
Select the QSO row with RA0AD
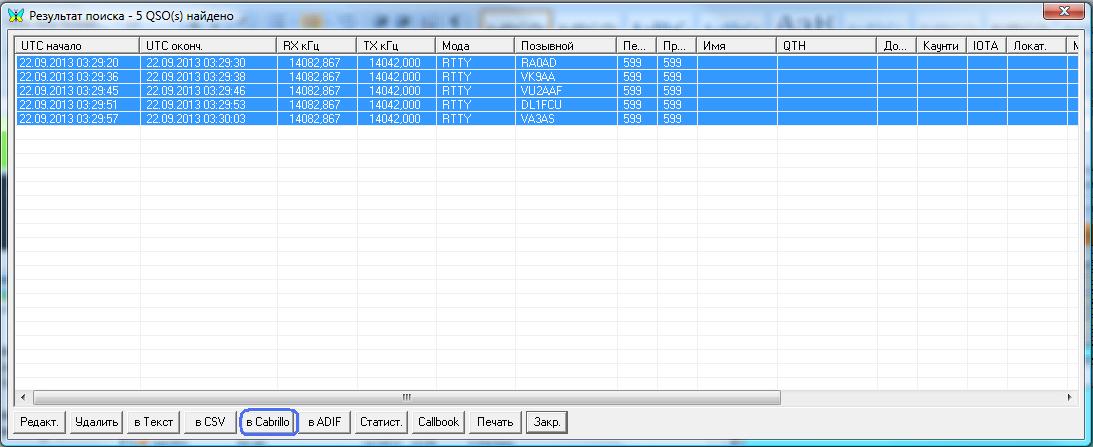537,62
